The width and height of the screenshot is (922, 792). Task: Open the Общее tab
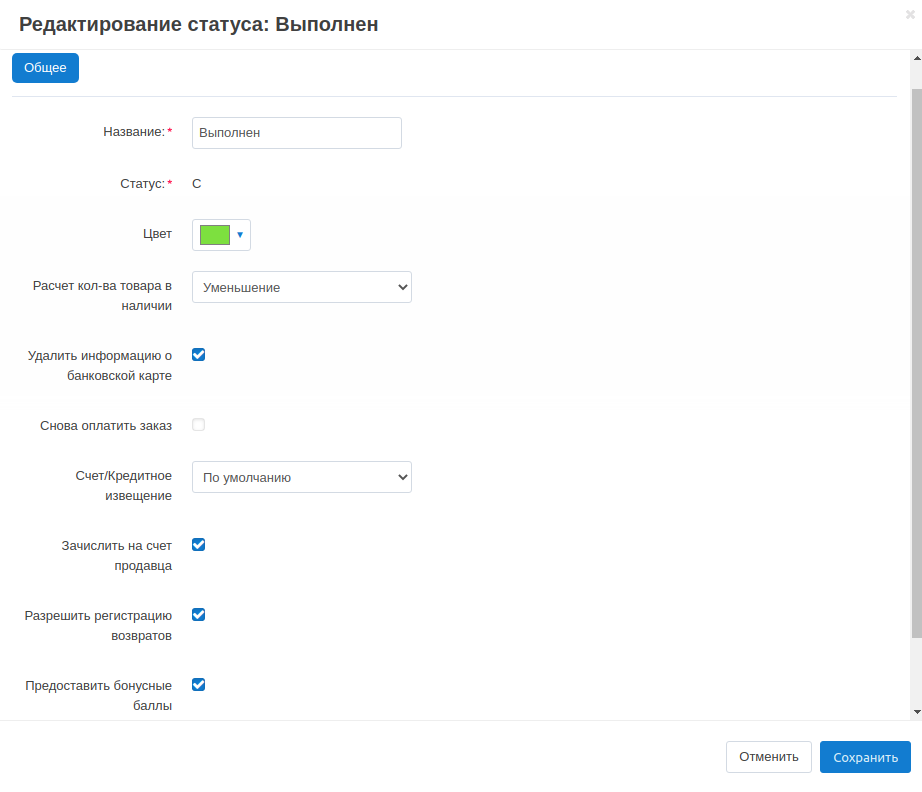tap(45, 68)
